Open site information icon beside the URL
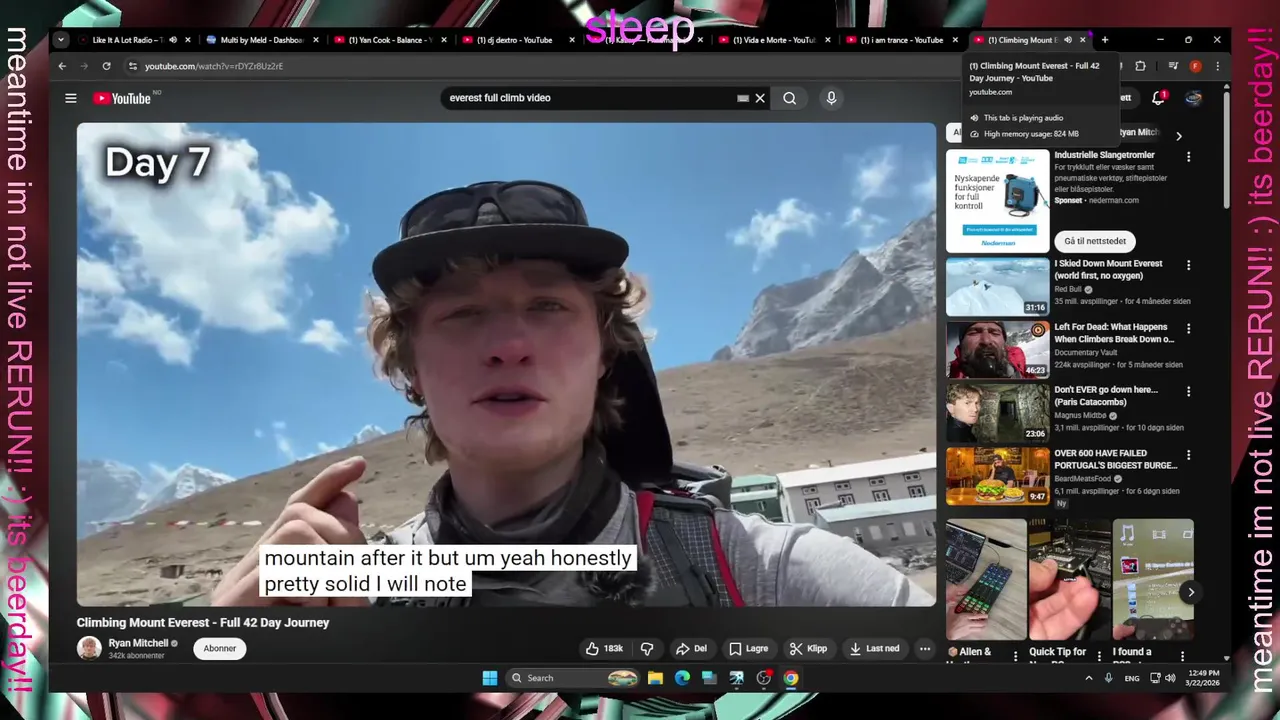1280x720 pixels. pyautogui.click(x=132, y=66)
